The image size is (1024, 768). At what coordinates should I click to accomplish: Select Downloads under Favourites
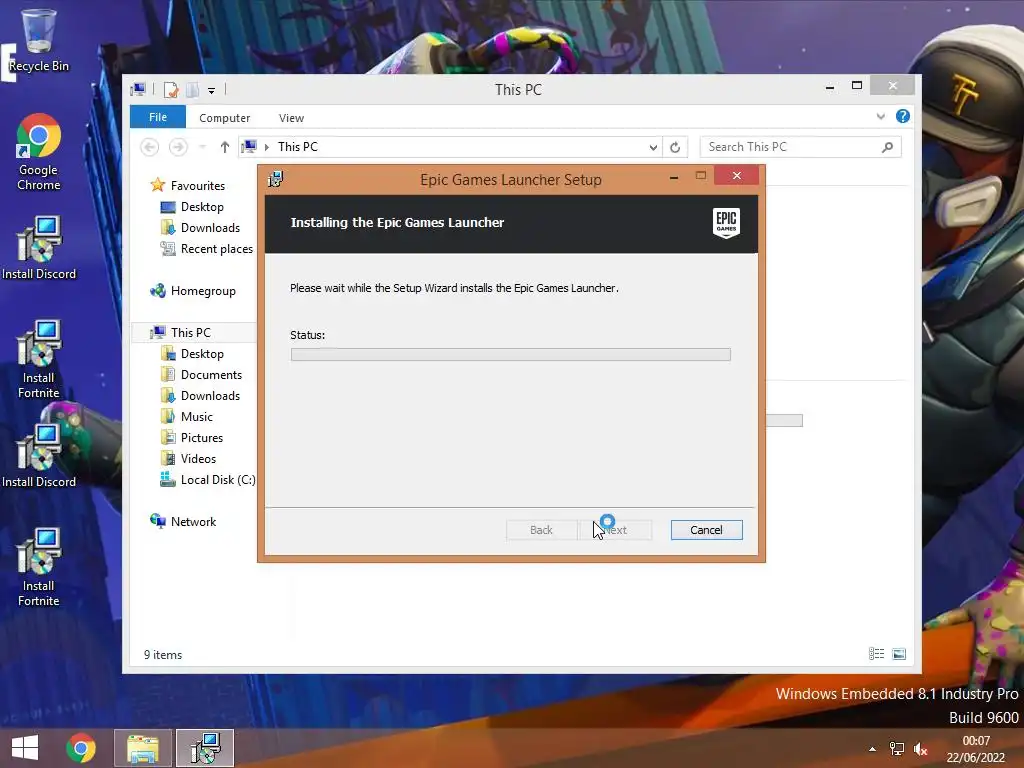tap(200, 228)
